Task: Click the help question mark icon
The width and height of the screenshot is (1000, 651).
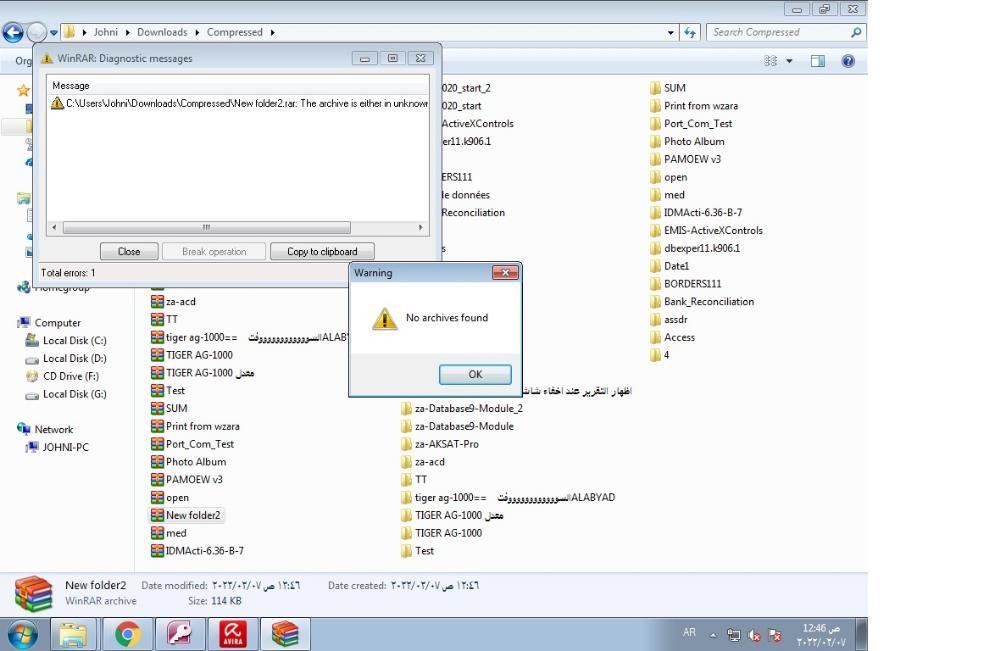Action: click(848, 61)
